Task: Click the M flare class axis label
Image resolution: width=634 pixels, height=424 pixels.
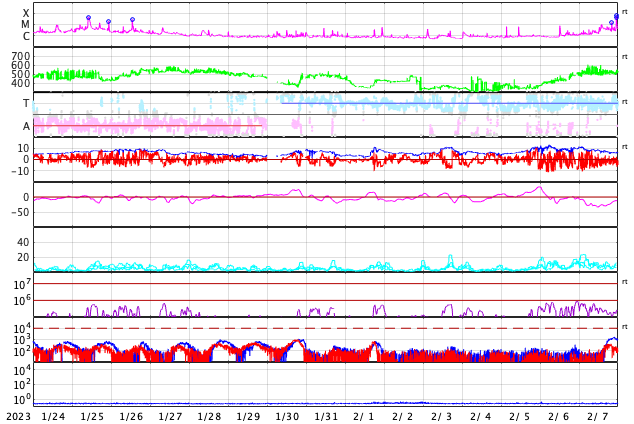Action: click(25, 25)
